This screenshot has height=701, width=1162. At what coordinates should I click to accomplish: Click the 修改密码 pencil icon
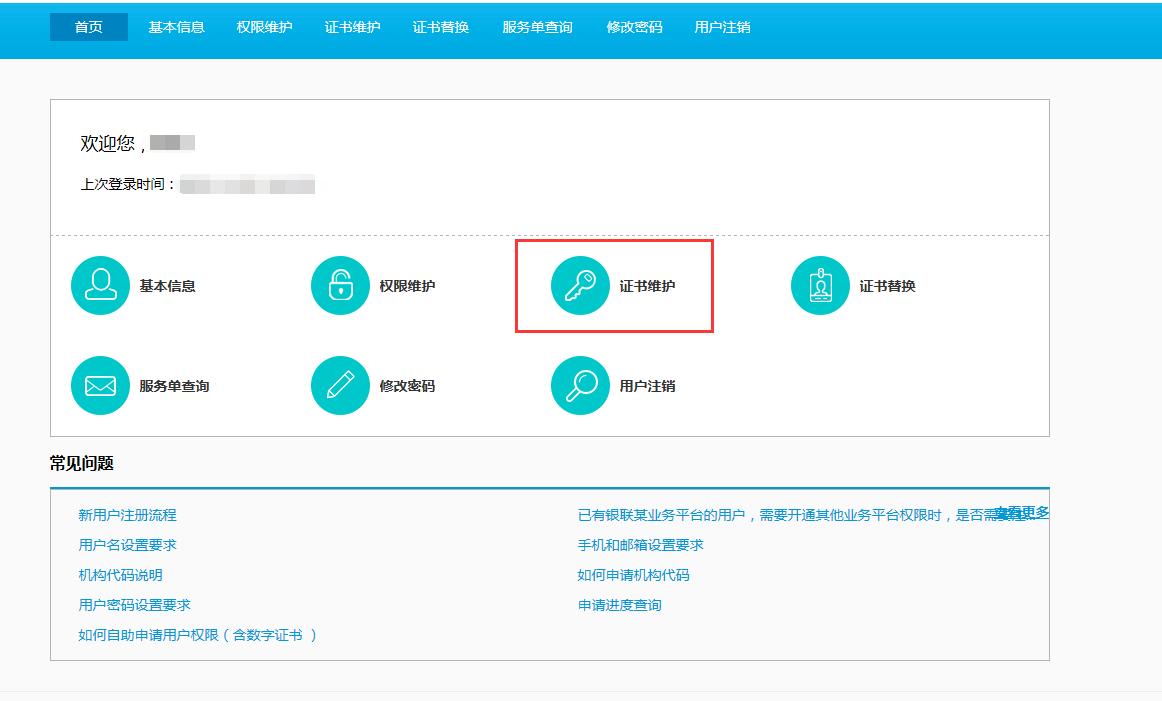[x=340, y=385]
